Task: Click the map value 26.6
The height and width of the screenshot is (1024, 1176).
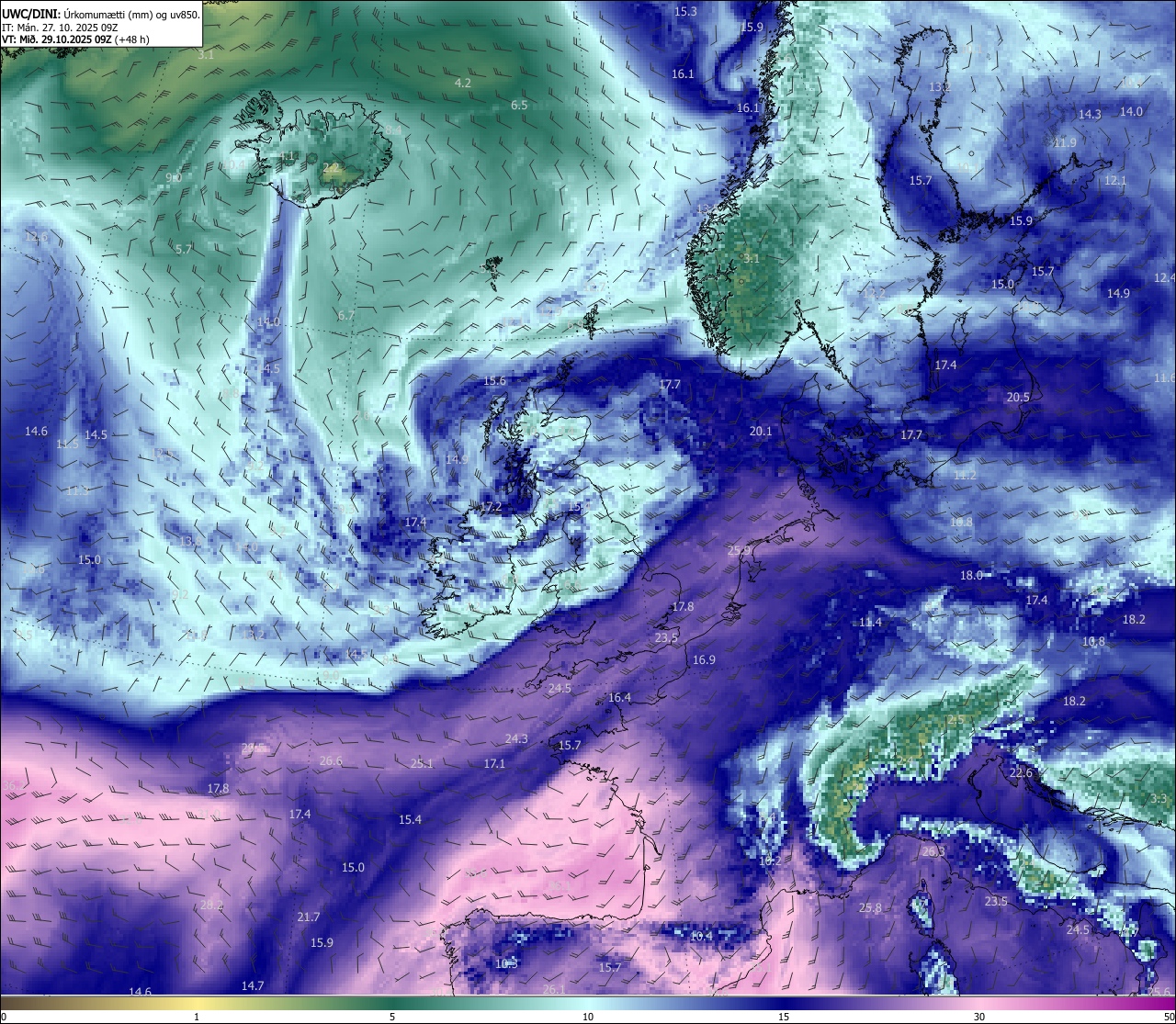Action: (x=331, y=761)
